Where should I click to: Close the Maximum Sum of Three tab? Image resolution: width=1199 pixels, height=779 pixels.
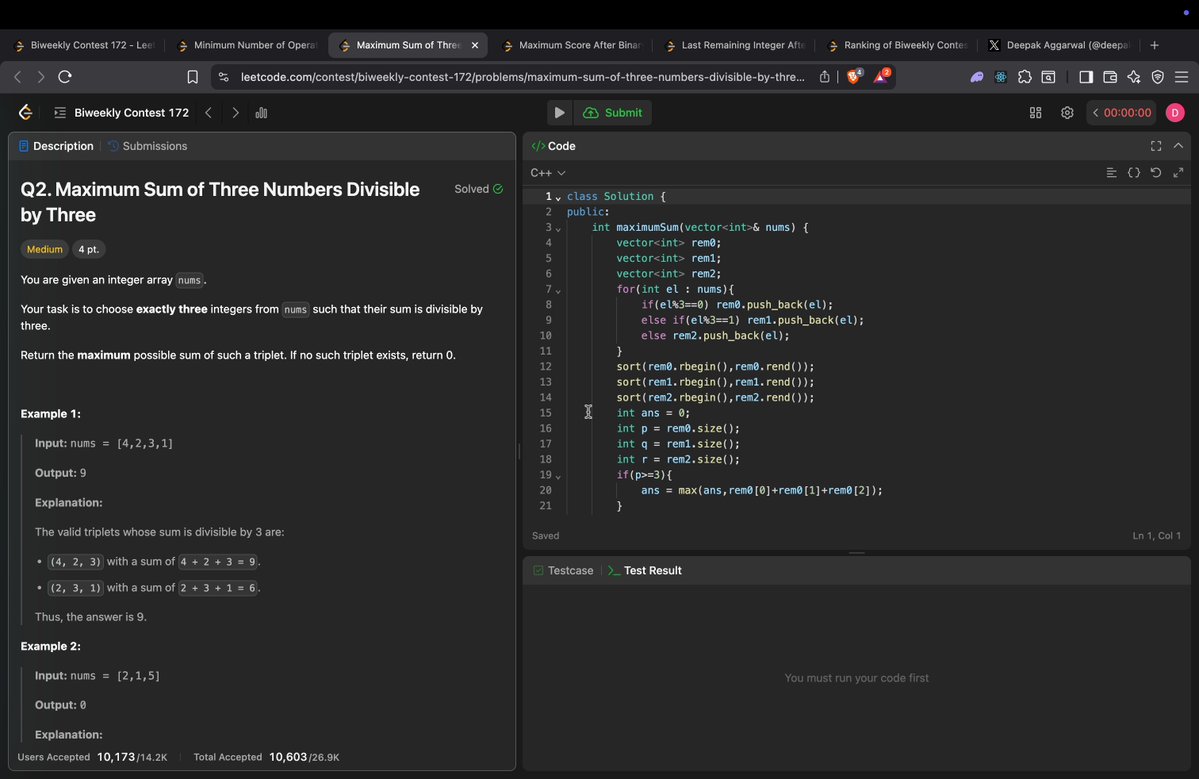[475, 45]
